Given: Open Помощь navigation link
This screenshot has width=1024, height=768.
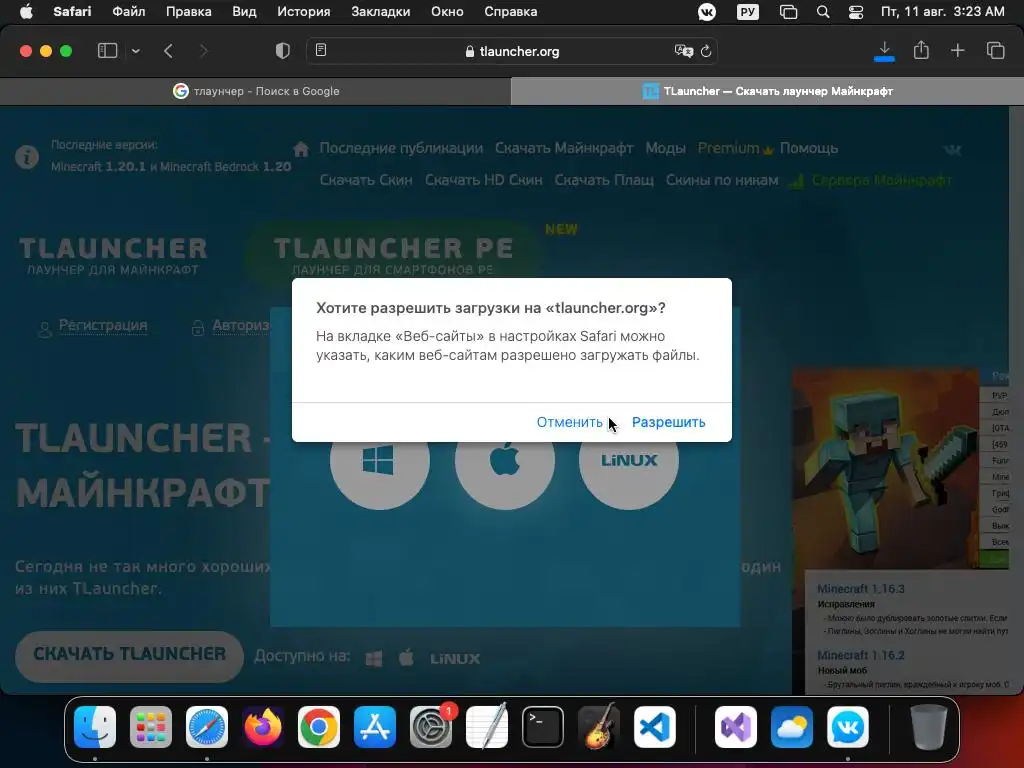Looking at the screenshot, I should (x=808, y=148).
